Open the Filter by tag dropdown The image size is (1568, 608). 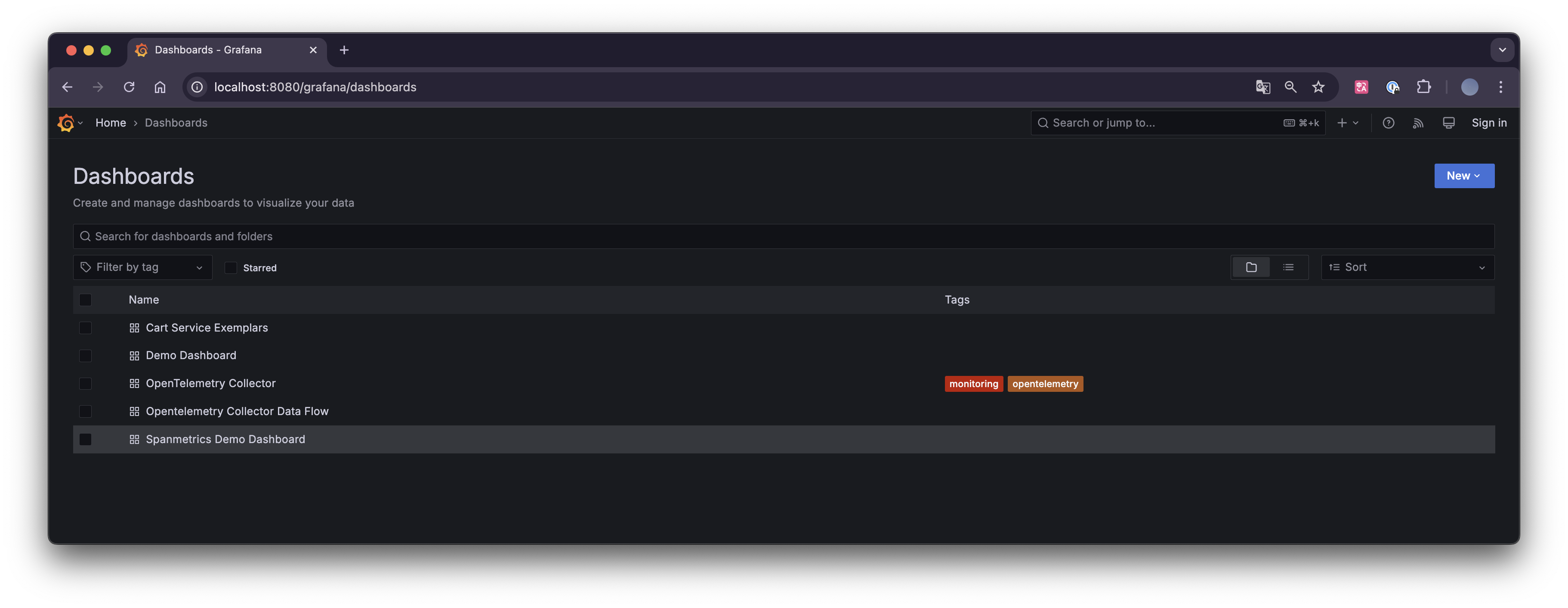tap(142, 267)
